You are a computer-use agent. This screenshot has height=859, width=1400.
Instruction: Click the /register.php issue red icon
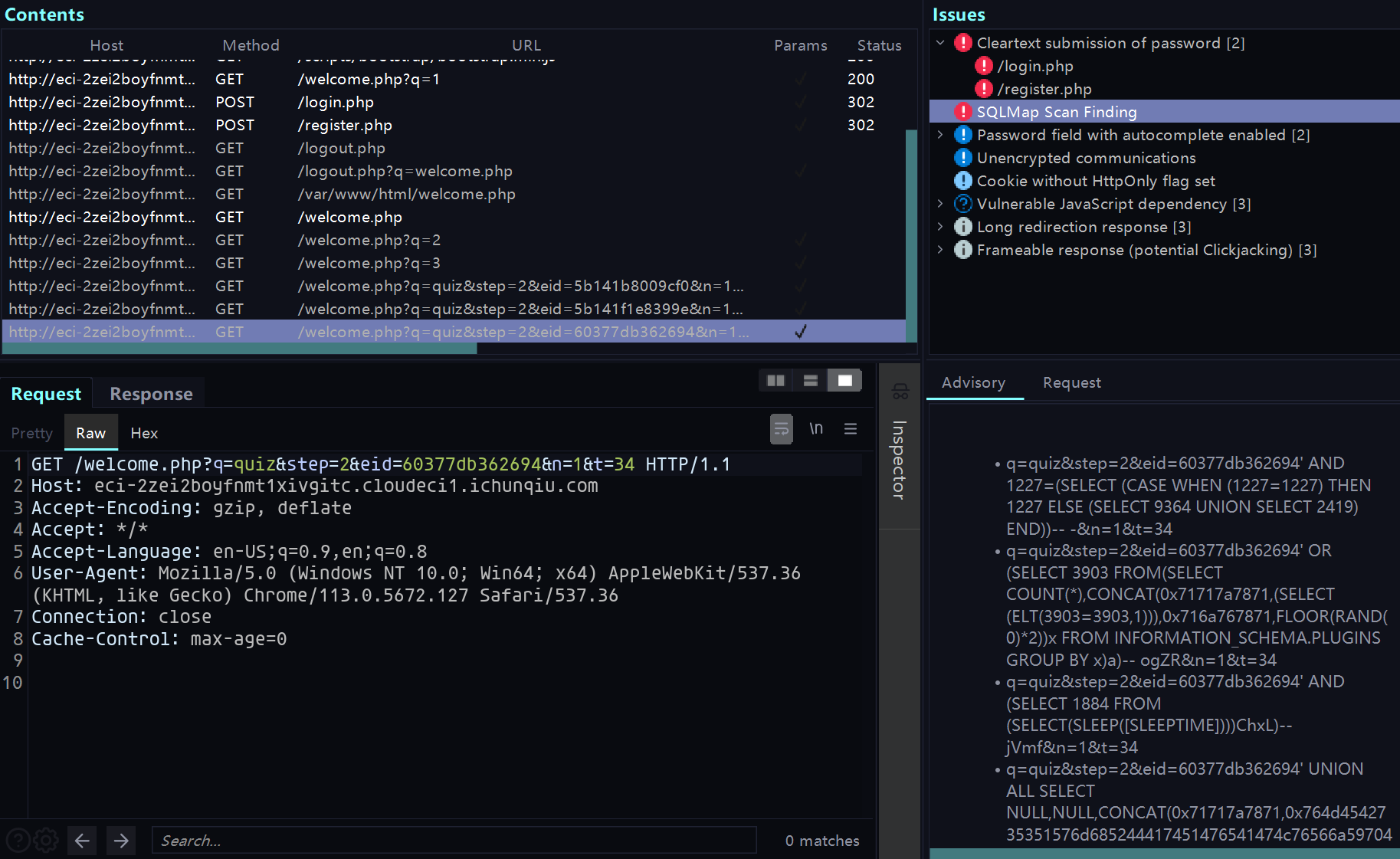pyautogui.click(x=984, y=89)
